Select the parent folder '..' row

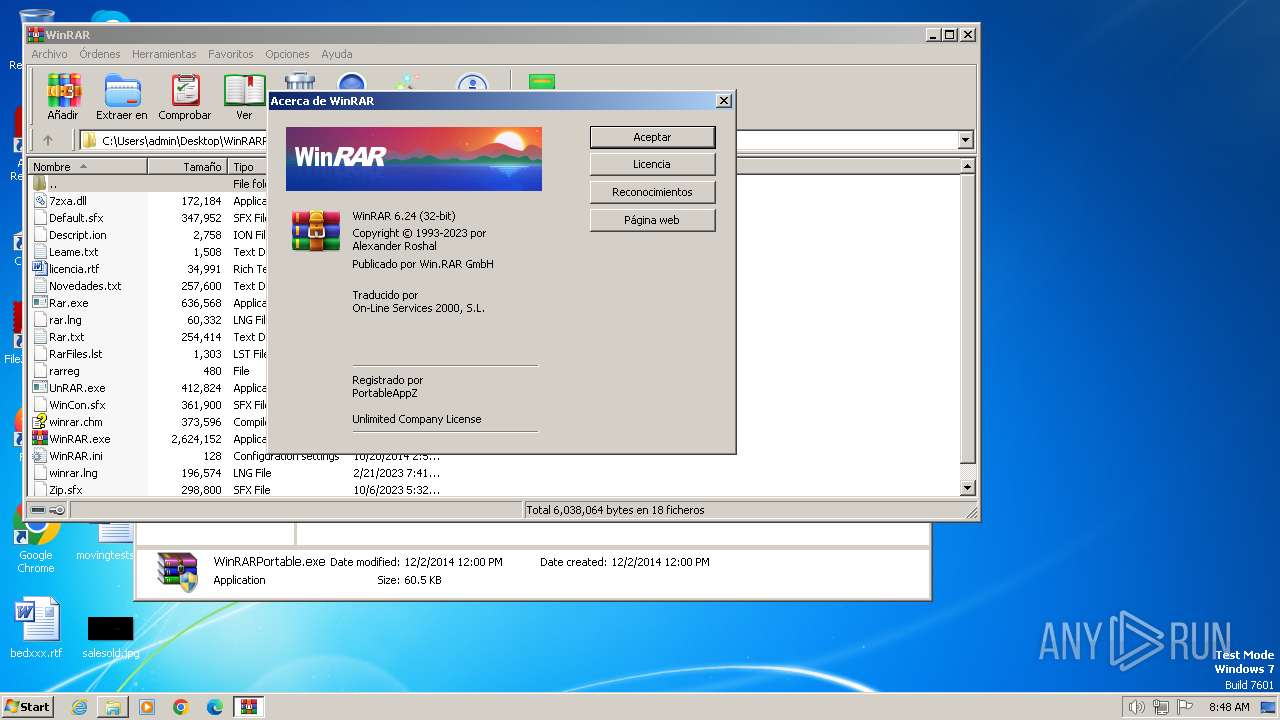(x=148, y=184)
